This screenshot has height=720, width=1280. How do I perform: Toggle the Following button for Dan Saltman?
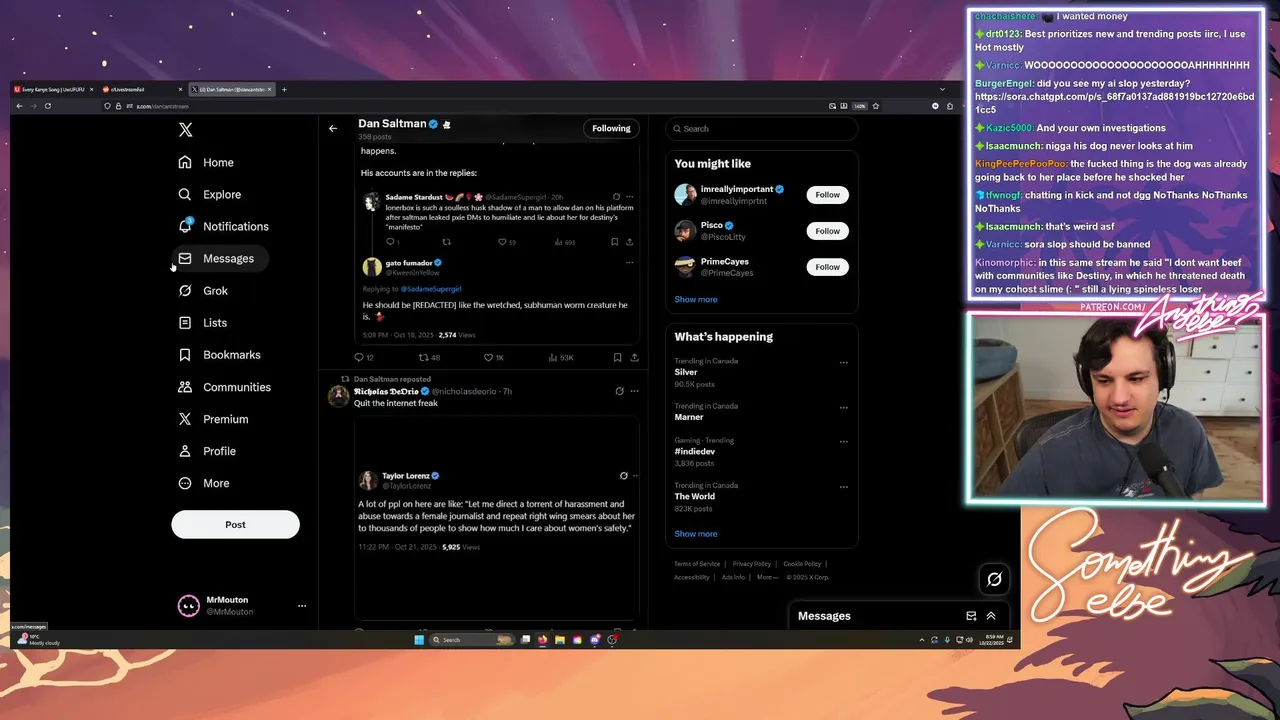tap(611, 128)
